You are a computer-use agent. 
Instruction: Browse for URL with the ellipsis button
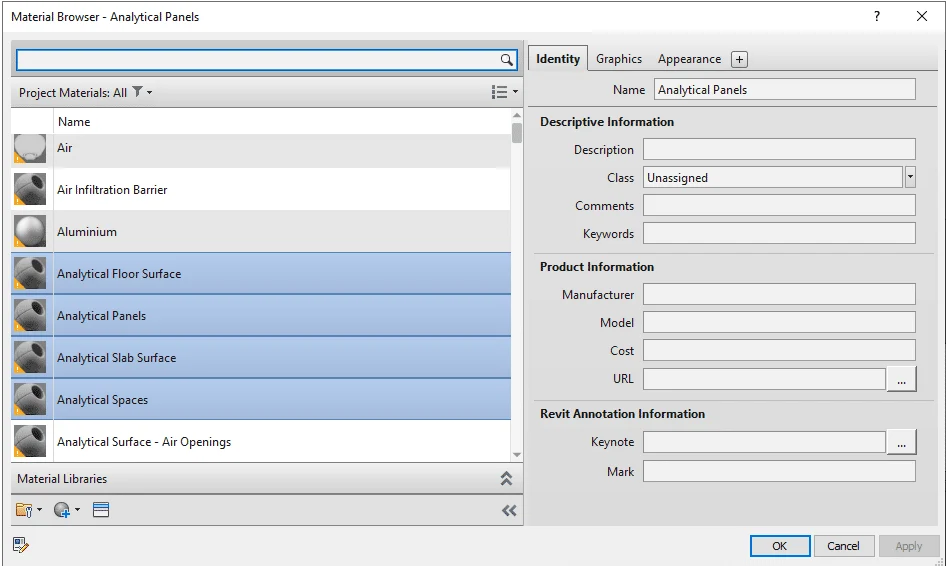tap(901, 379)
